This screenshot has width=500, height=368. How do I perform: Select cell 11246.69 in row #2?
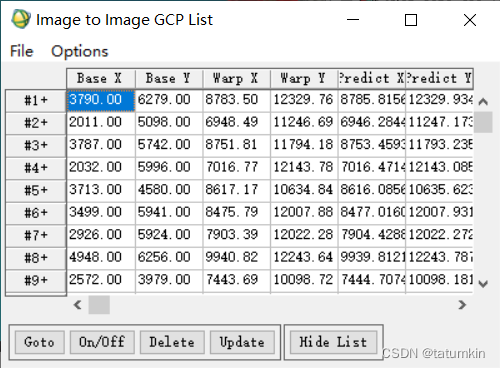[304, 123]
